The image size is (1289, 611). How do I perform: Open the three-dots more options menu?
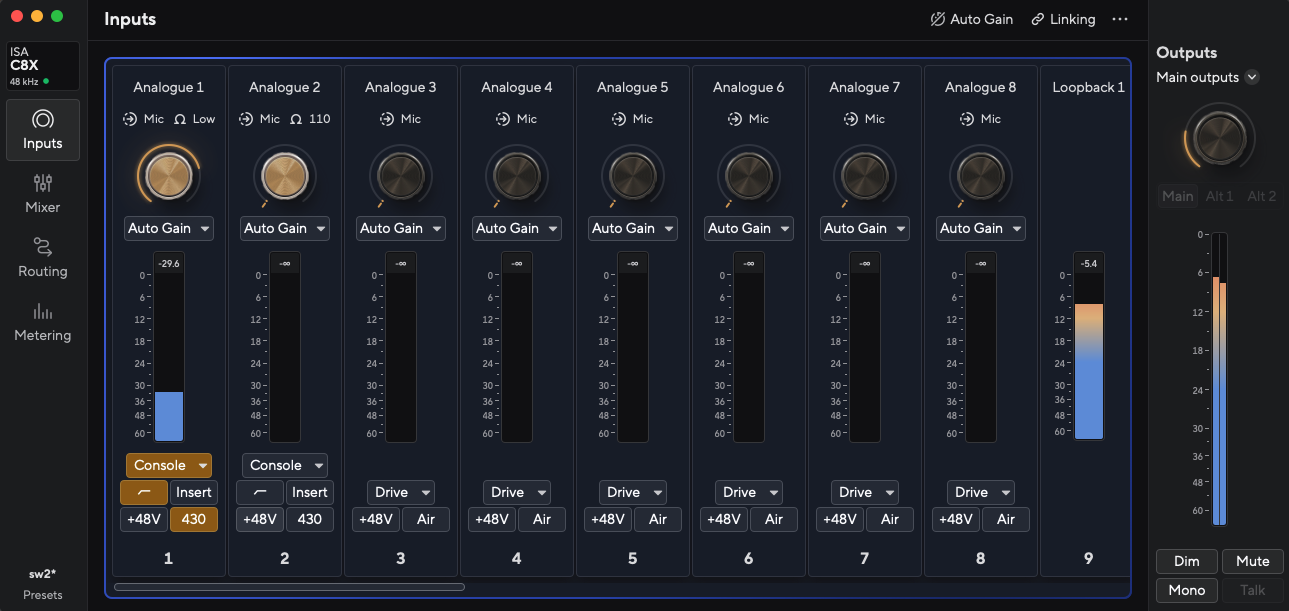1120,19
